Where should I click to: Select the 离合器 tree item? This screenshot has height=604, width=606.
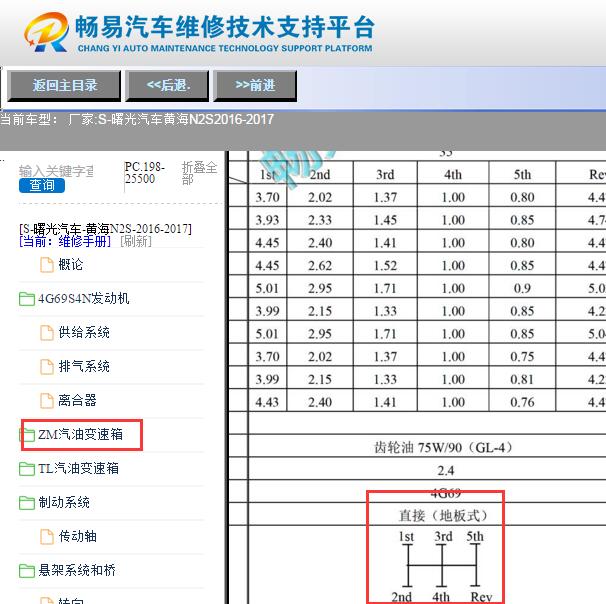point(77,401)
